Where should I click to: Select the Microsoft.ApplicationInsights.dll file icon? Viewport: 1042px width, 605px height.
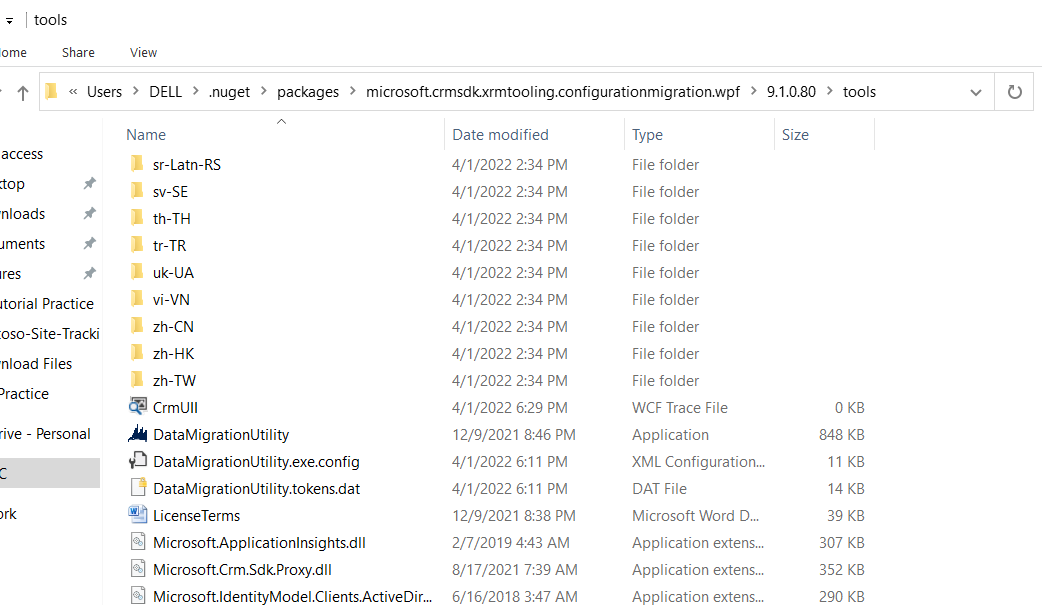(x=138, y=543)
